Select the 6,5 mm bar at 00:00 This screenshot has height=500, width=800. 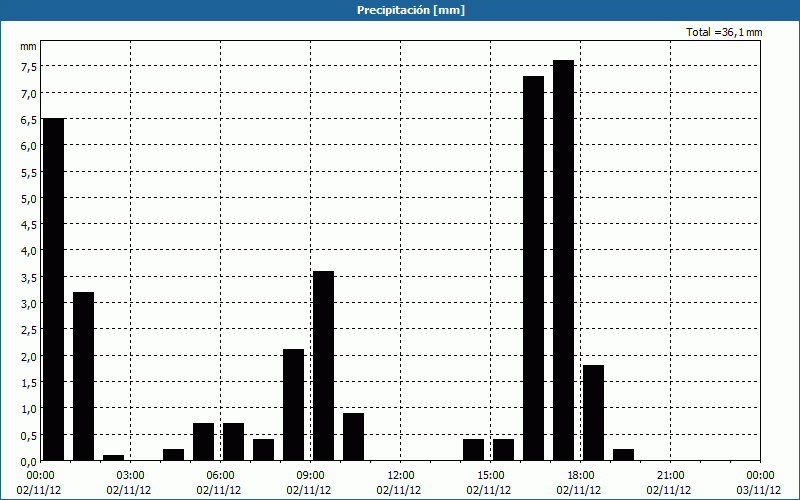coord(54,289)
